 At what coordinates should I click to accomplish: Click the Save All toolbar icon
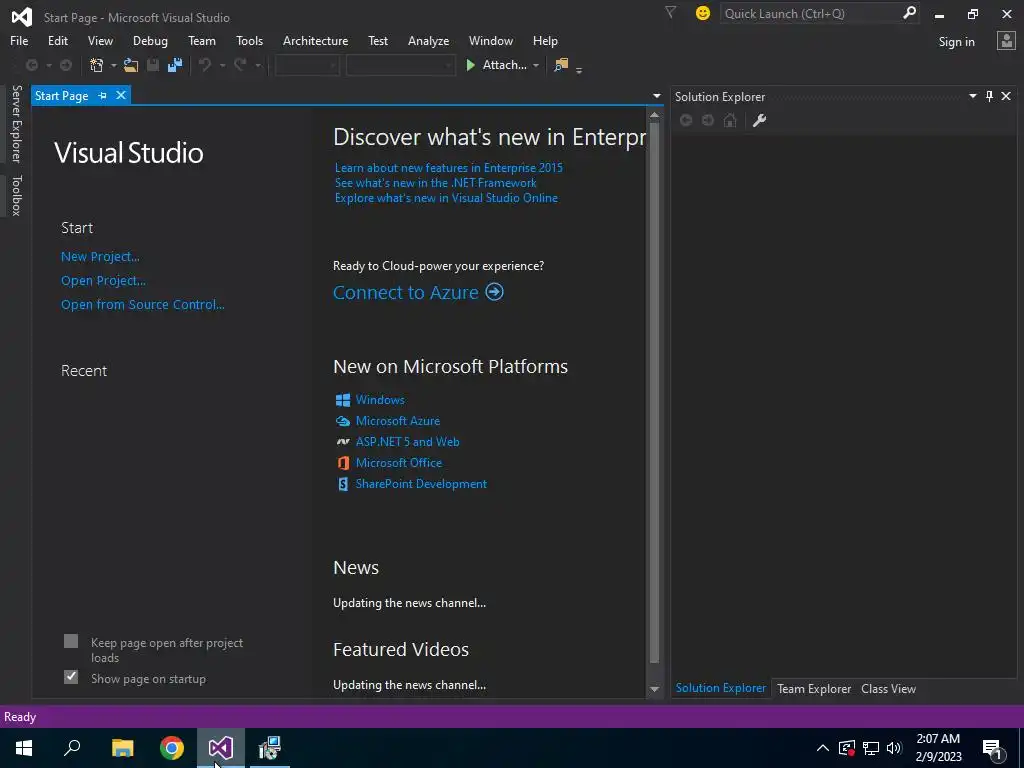point(175,65)
